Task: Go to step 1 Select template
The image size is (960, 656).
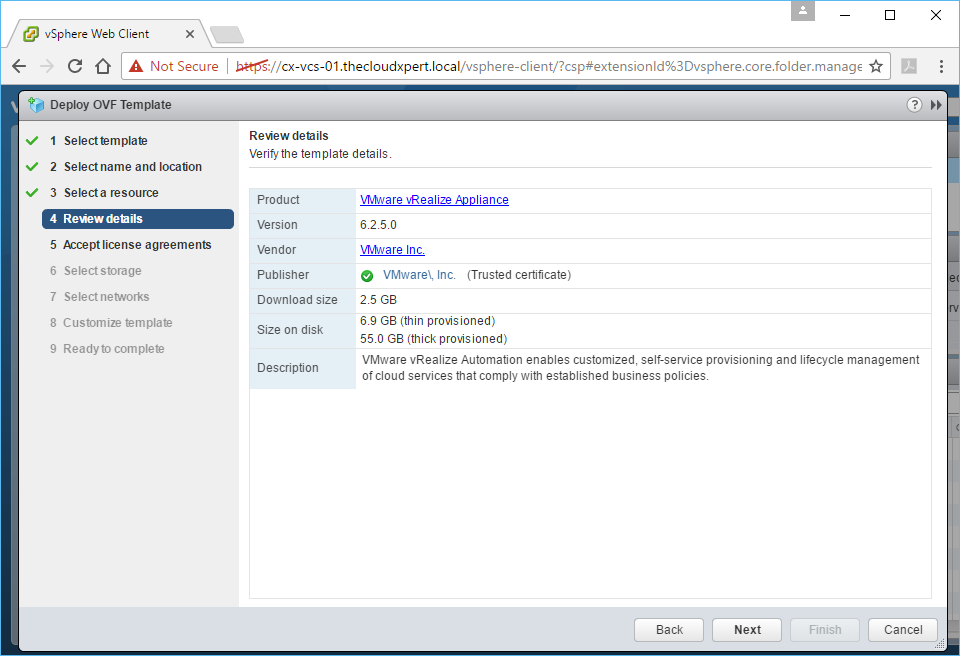Action: [x=105, y=141]
